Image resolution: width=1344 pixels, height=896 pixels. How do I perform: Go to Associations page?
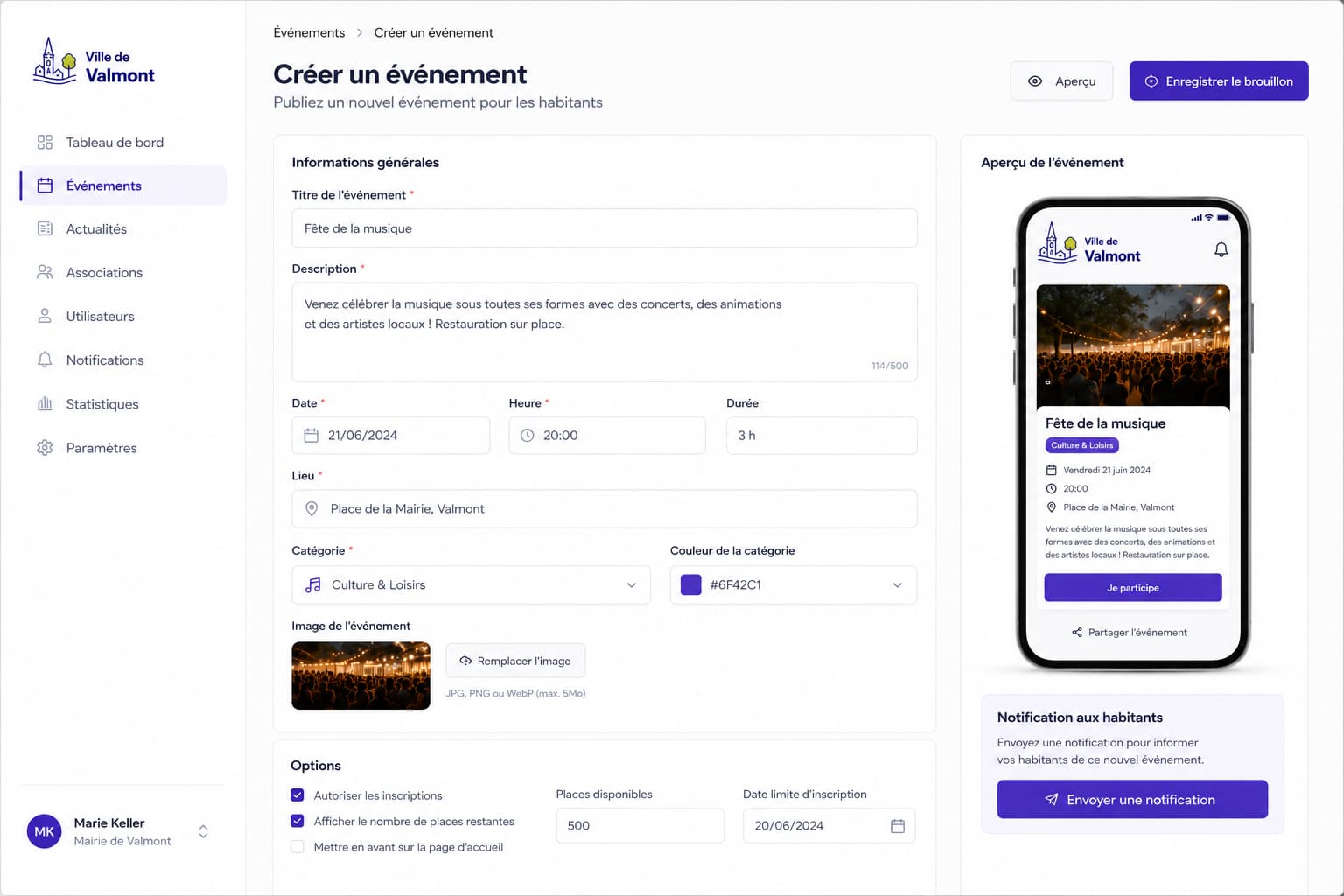click(122, 272)
